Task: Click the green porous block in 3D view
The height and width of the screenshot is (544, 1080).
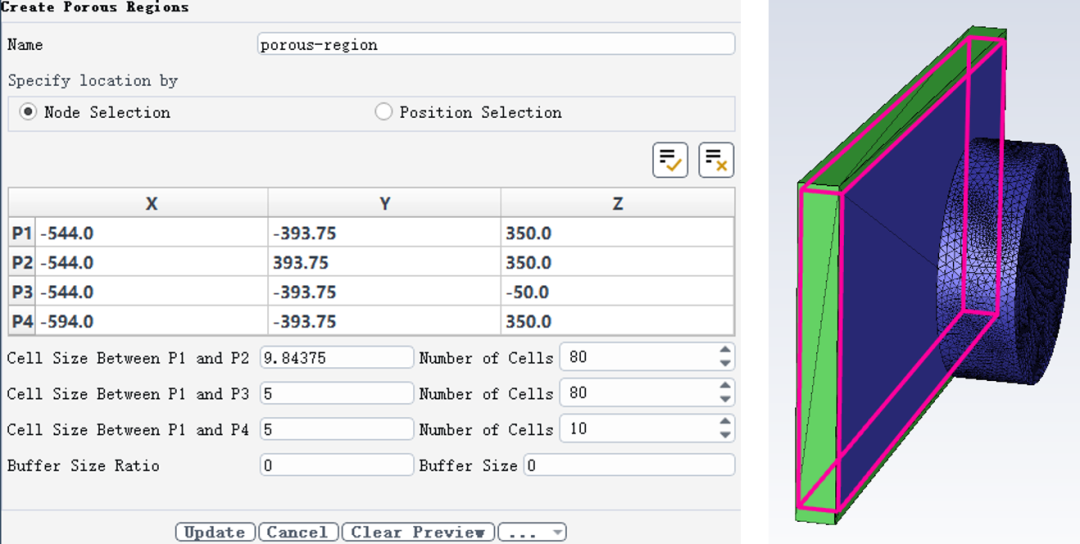Action: coord(820,350)
